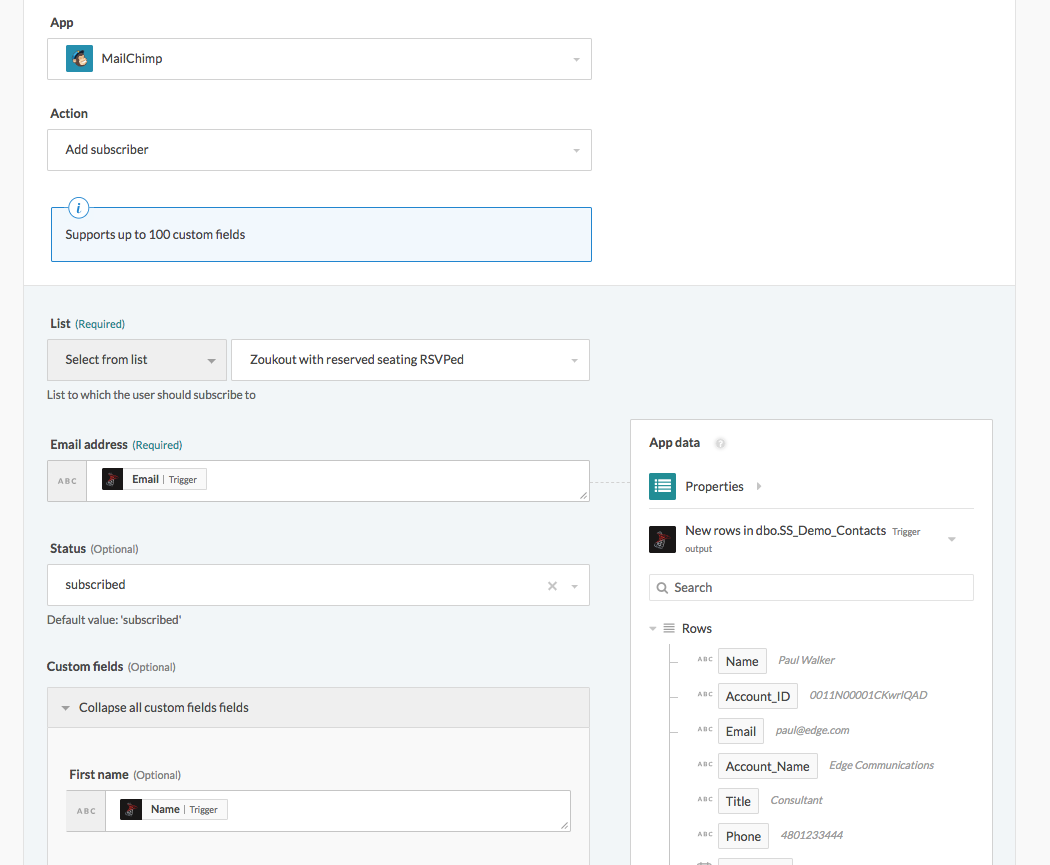
Task: Click the info icon next to App data heading
Action: click(720, 443)
